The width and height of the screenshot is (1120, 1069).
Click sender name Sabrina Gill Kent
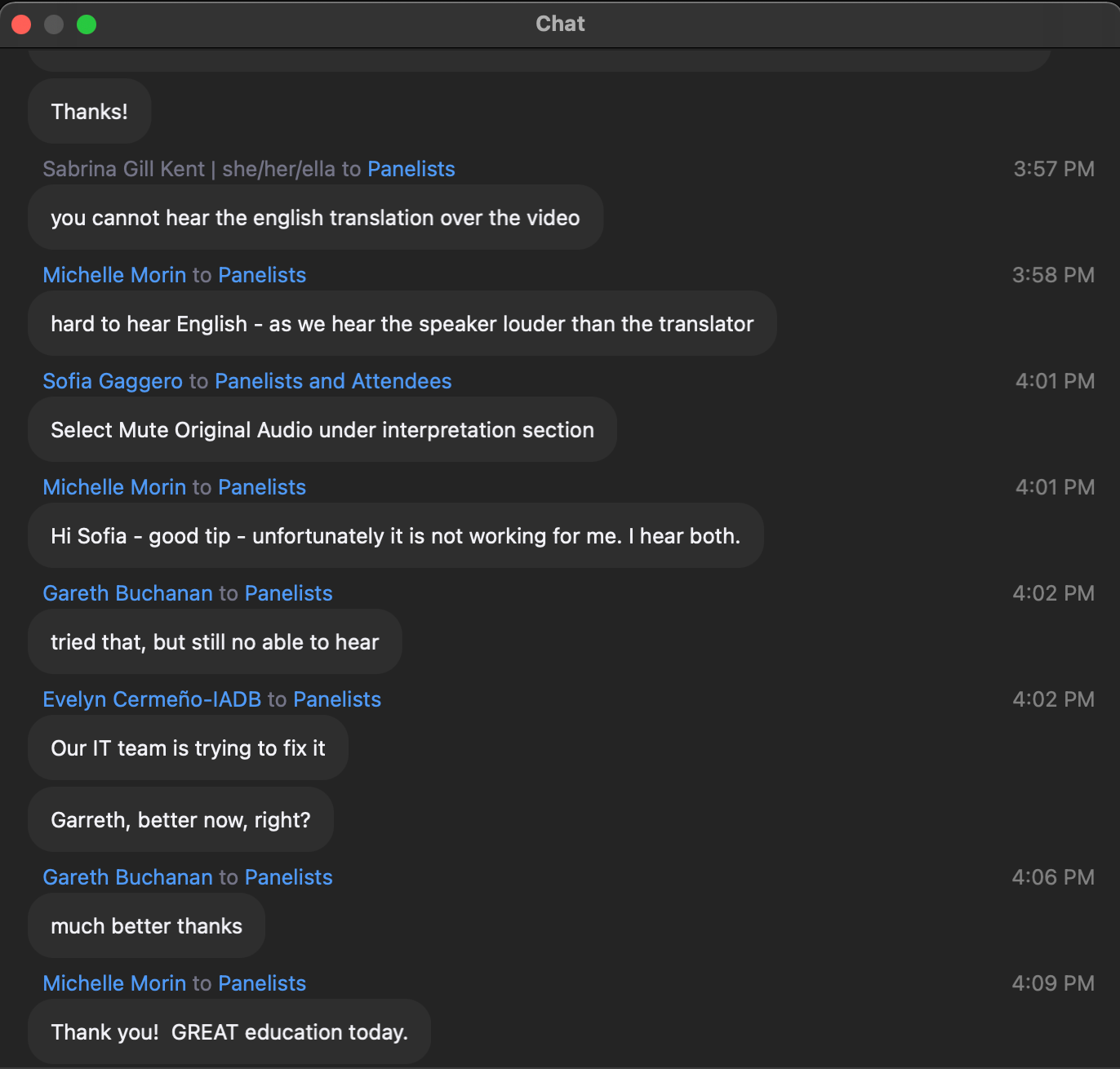pos(123,169)
